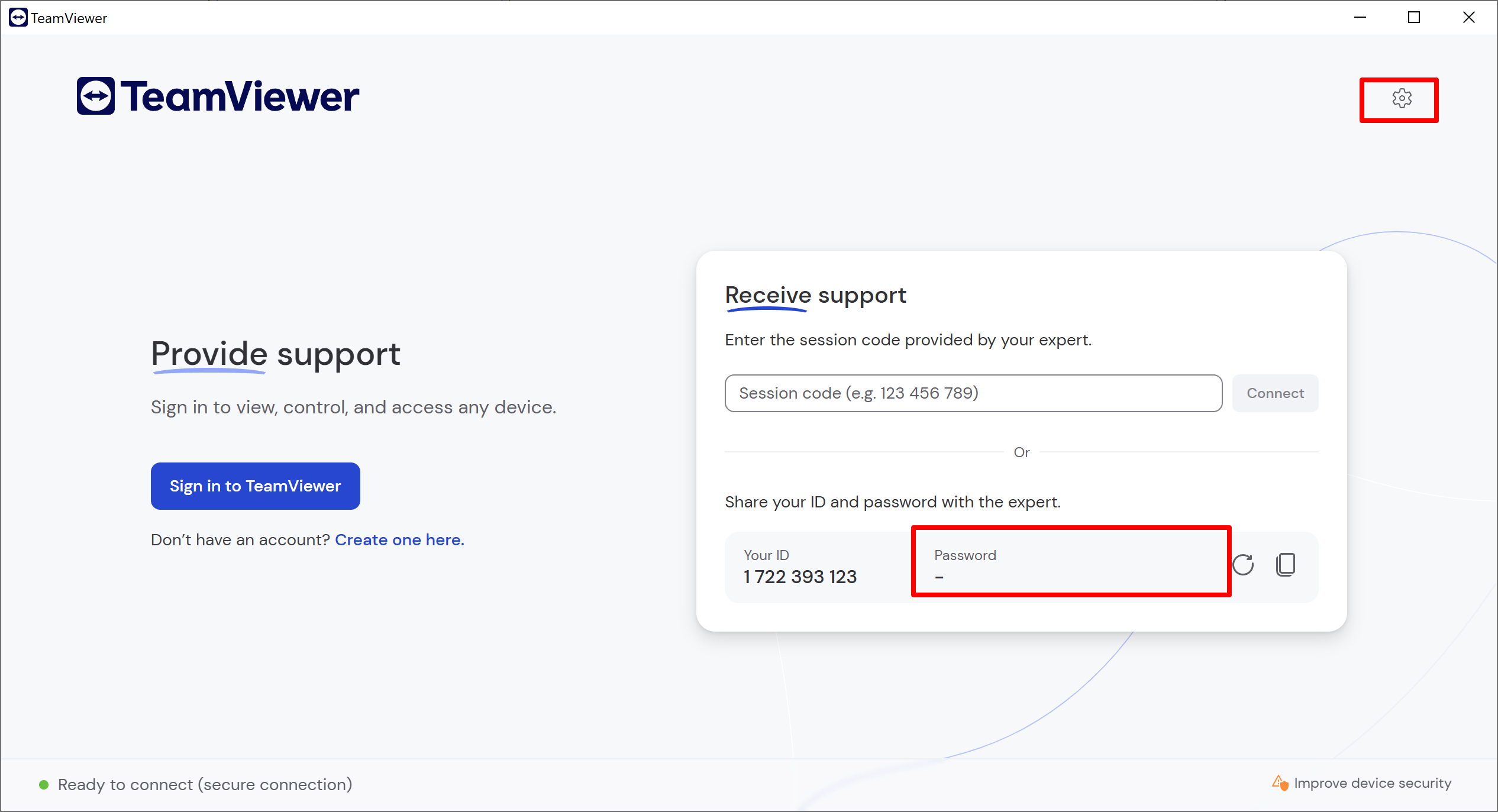Open the Create one here link
This screenshot has width=1498, height=812.
pos(399,540)
